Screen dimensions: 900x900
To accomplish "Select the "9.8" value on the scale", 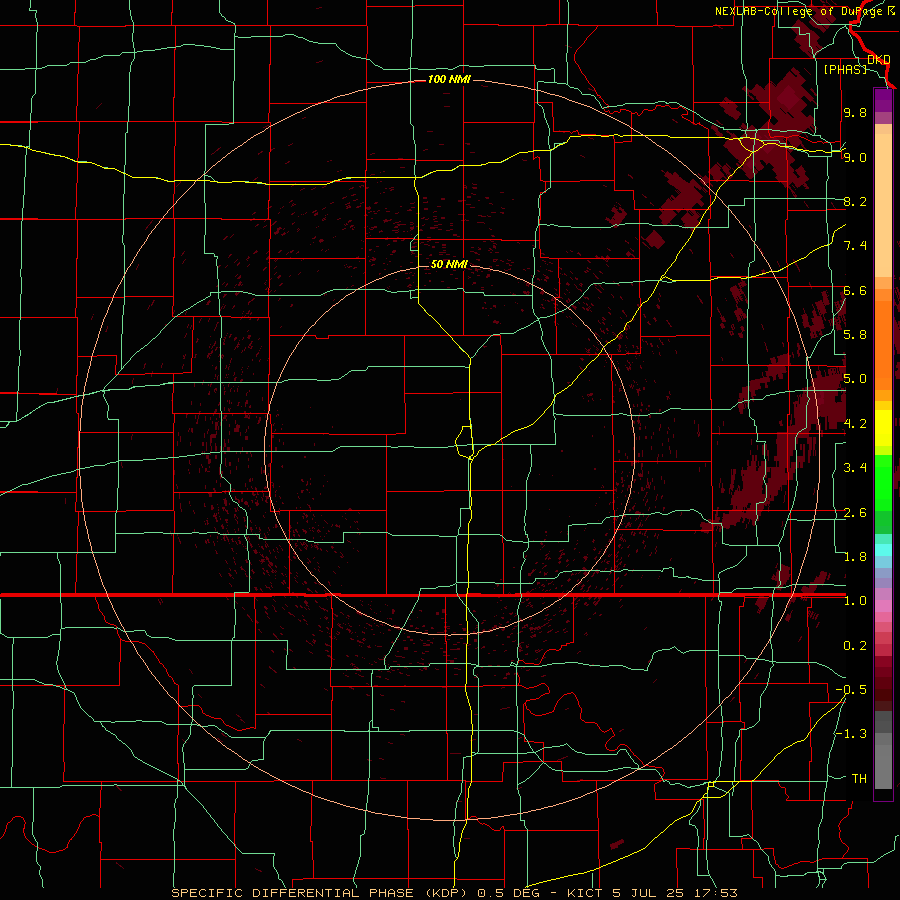I will 855,112.
